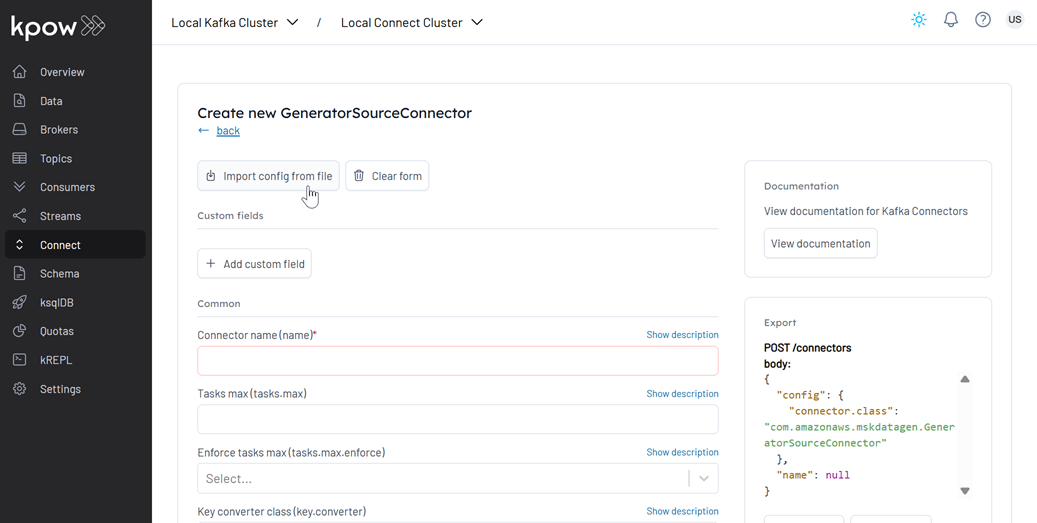
Task: Click the Export JSON scroll-down arrow
Action: pos(965,491)
